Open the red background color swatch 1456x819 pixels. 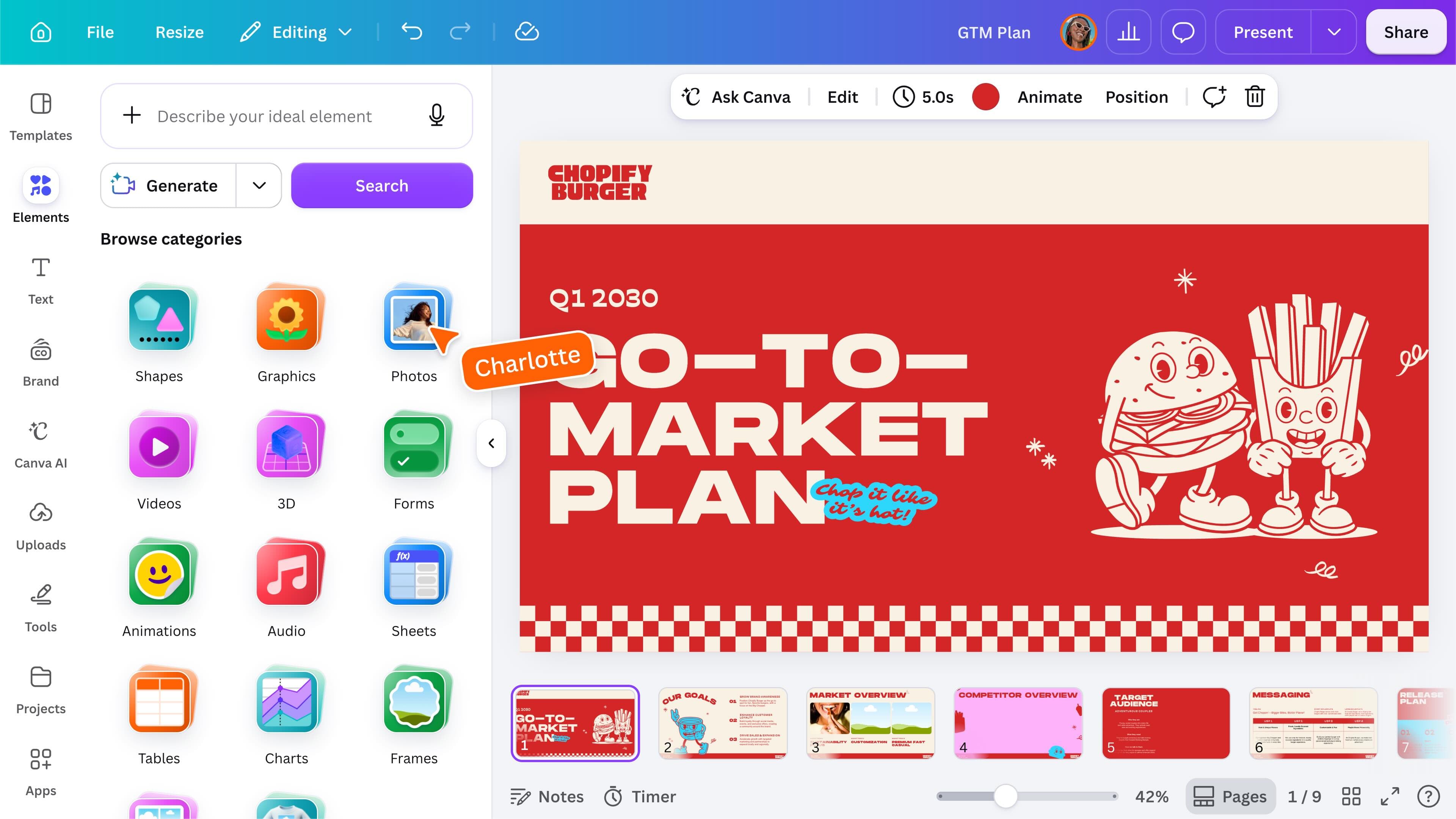click(x=986, y=97)
